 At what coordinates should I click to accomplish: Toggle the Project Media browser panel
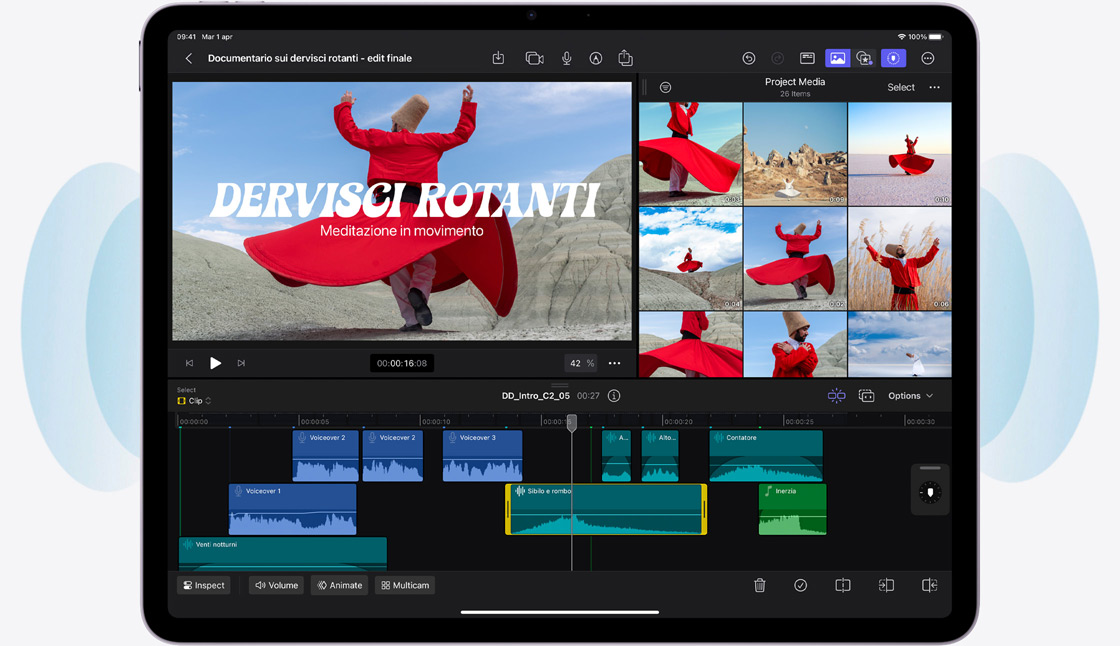pos(838,58)
